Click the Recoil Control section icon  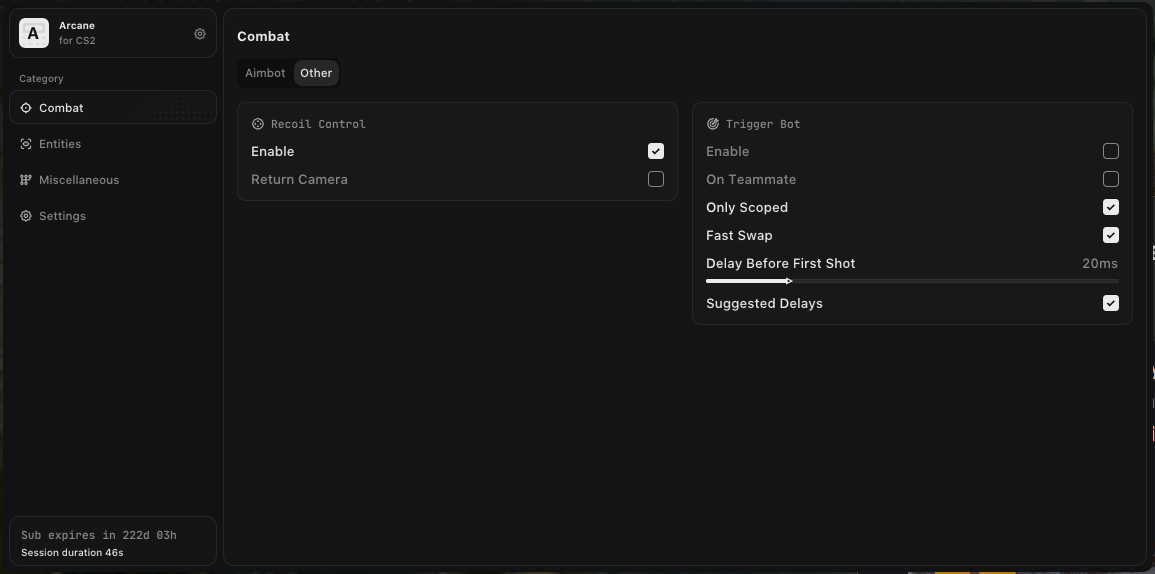pos(258,124)
